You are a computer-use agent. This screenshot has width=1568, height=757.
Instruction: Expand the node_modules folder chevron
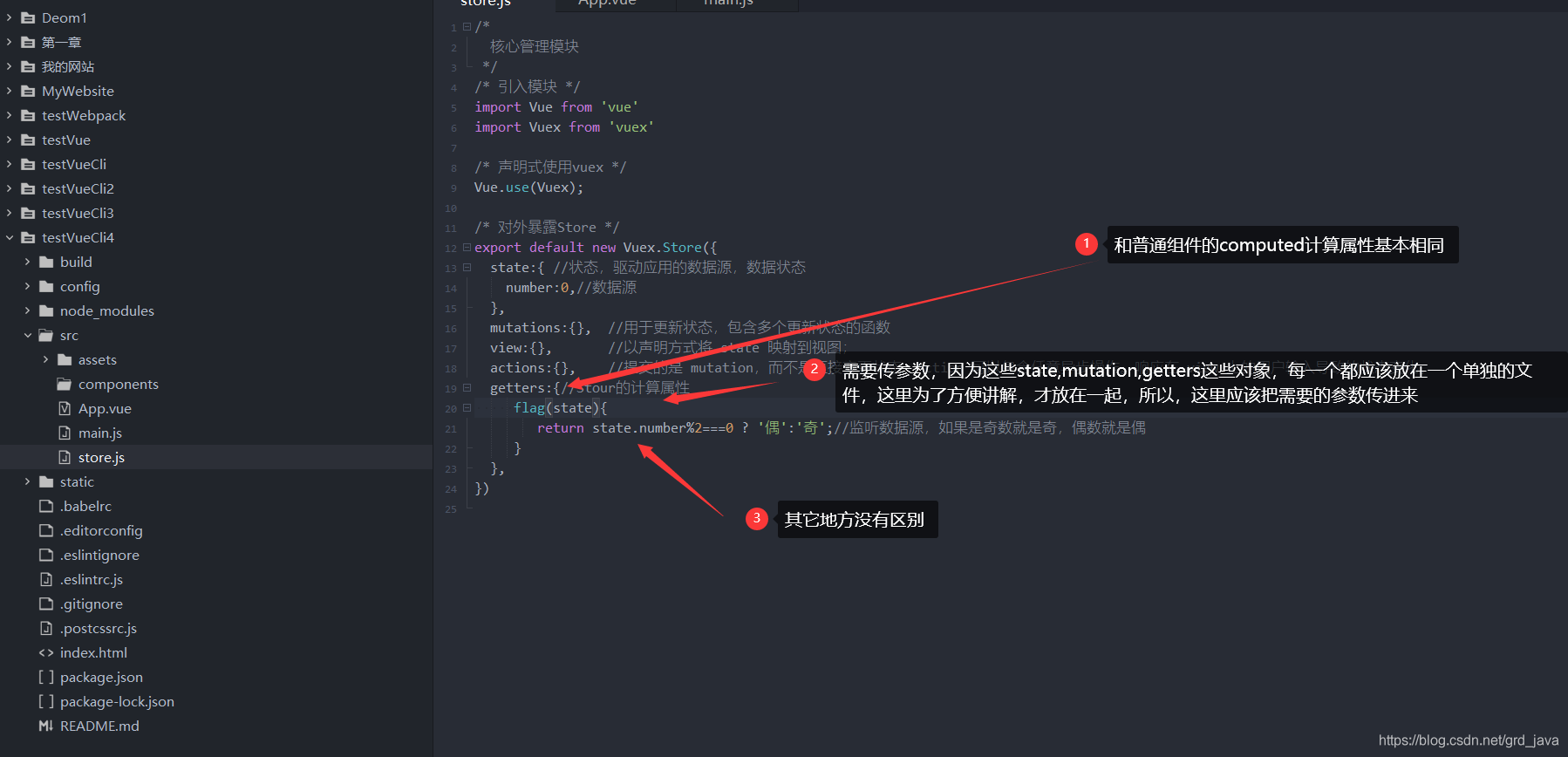point(28,310)
